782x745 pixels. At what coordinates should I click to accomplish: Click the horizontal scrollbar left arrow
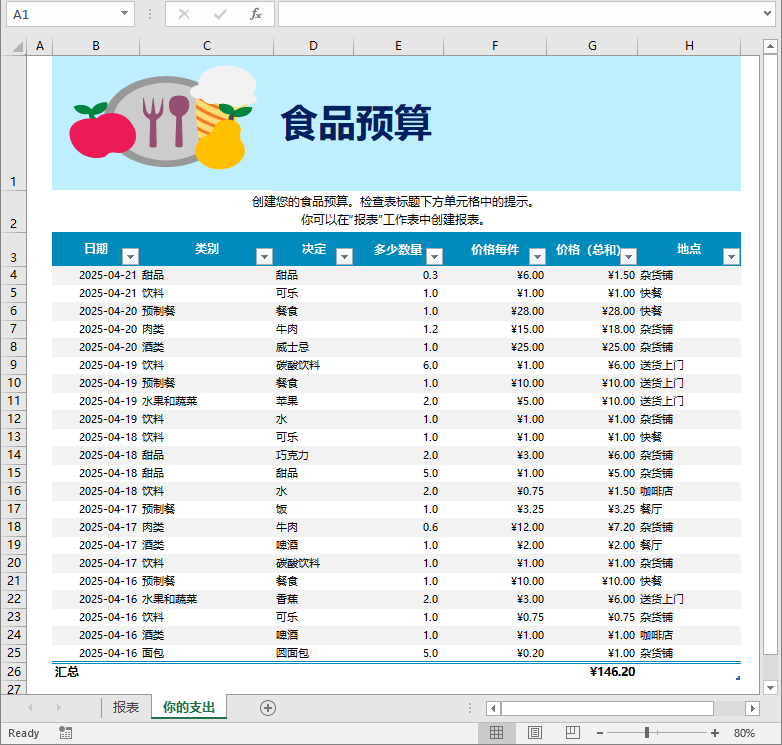[x=493, y=708]
